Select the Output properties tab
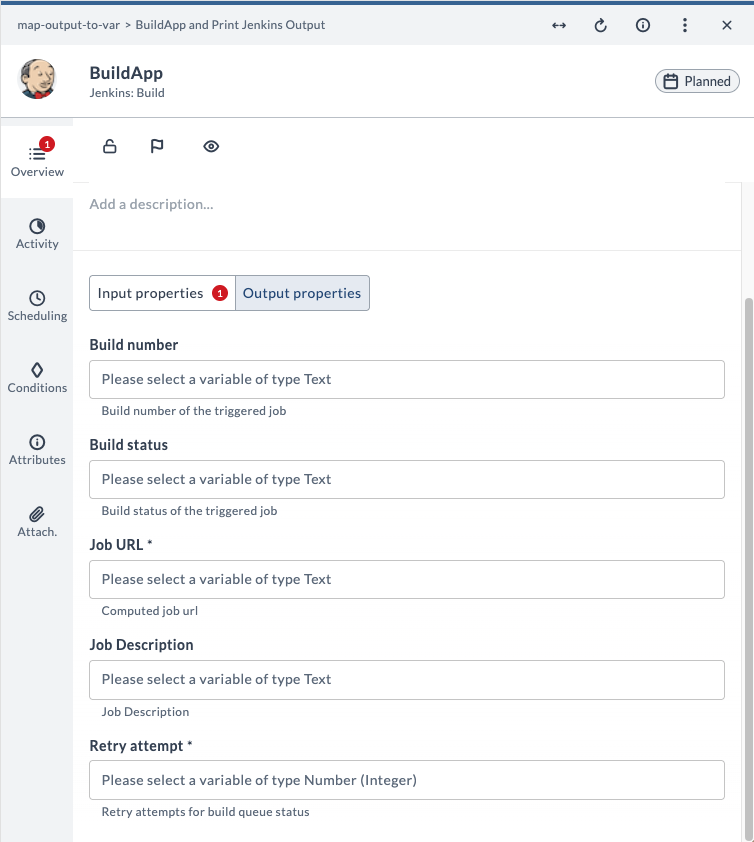The image size is (754, 842). (x=302, y=293)
